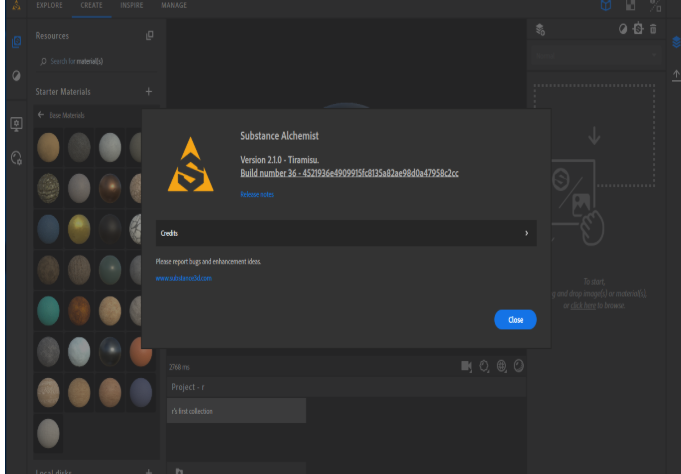The height and width of the screenshot is (474, 681).
Task: Open the Resources panel from left sidebar
Action: 16,42
